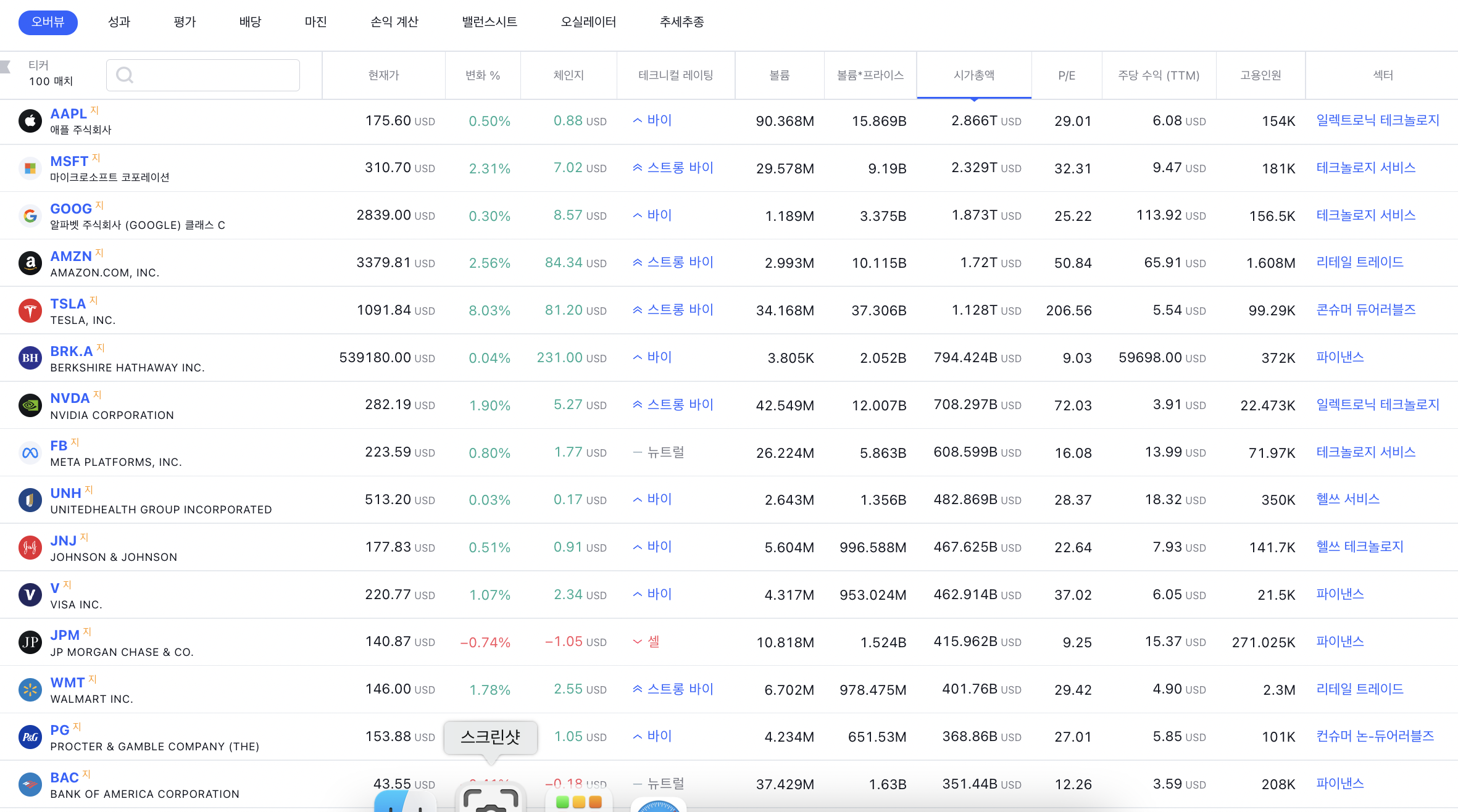The image size is (1458, 812).
Task: Open JPM's 파이낸스 sector link
Action: point(1339,642)
